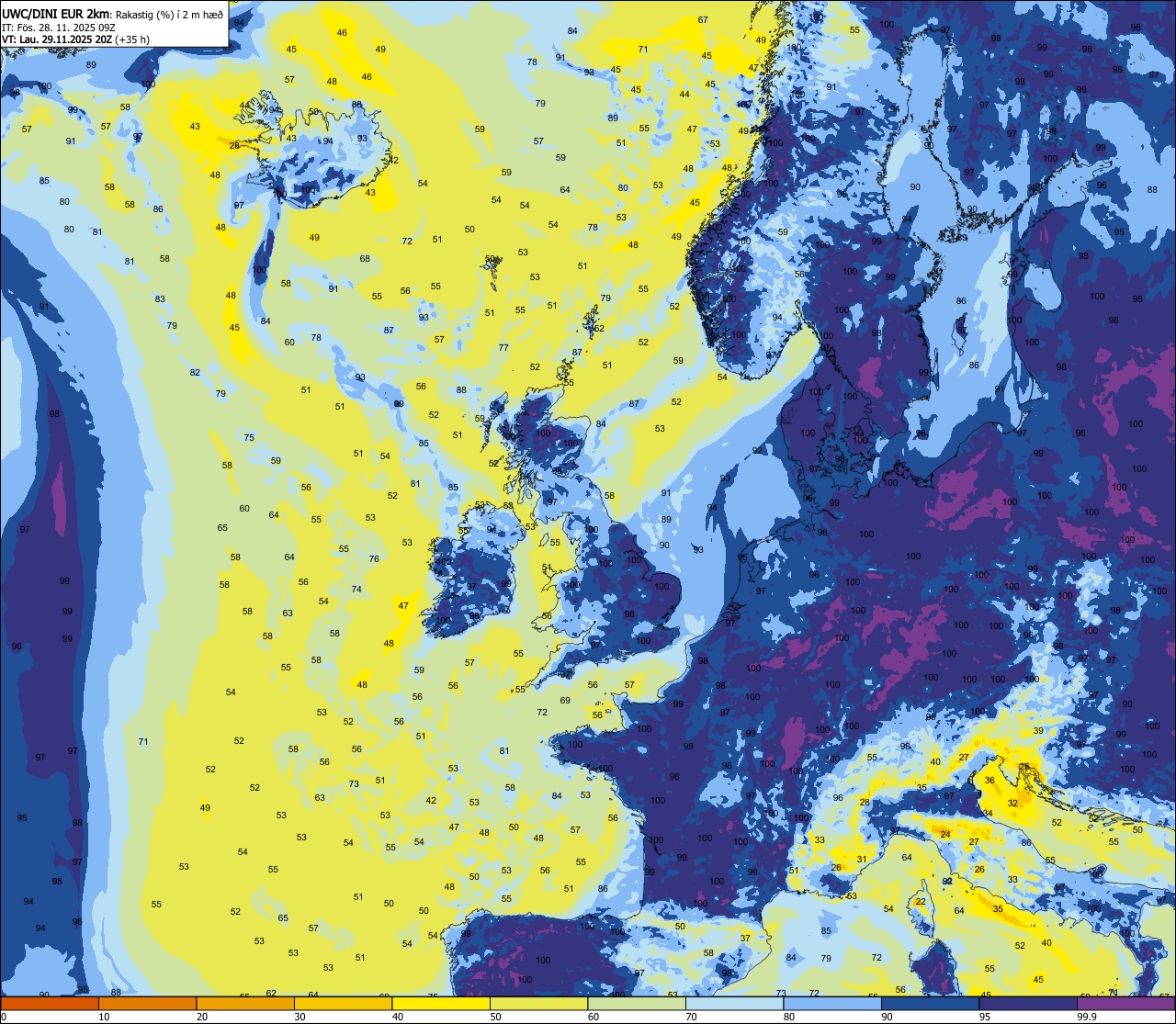Select the purple above-99.9 legend swatch
This screenshot has width=1176, height=1024.
[x=1126, y=1003]
